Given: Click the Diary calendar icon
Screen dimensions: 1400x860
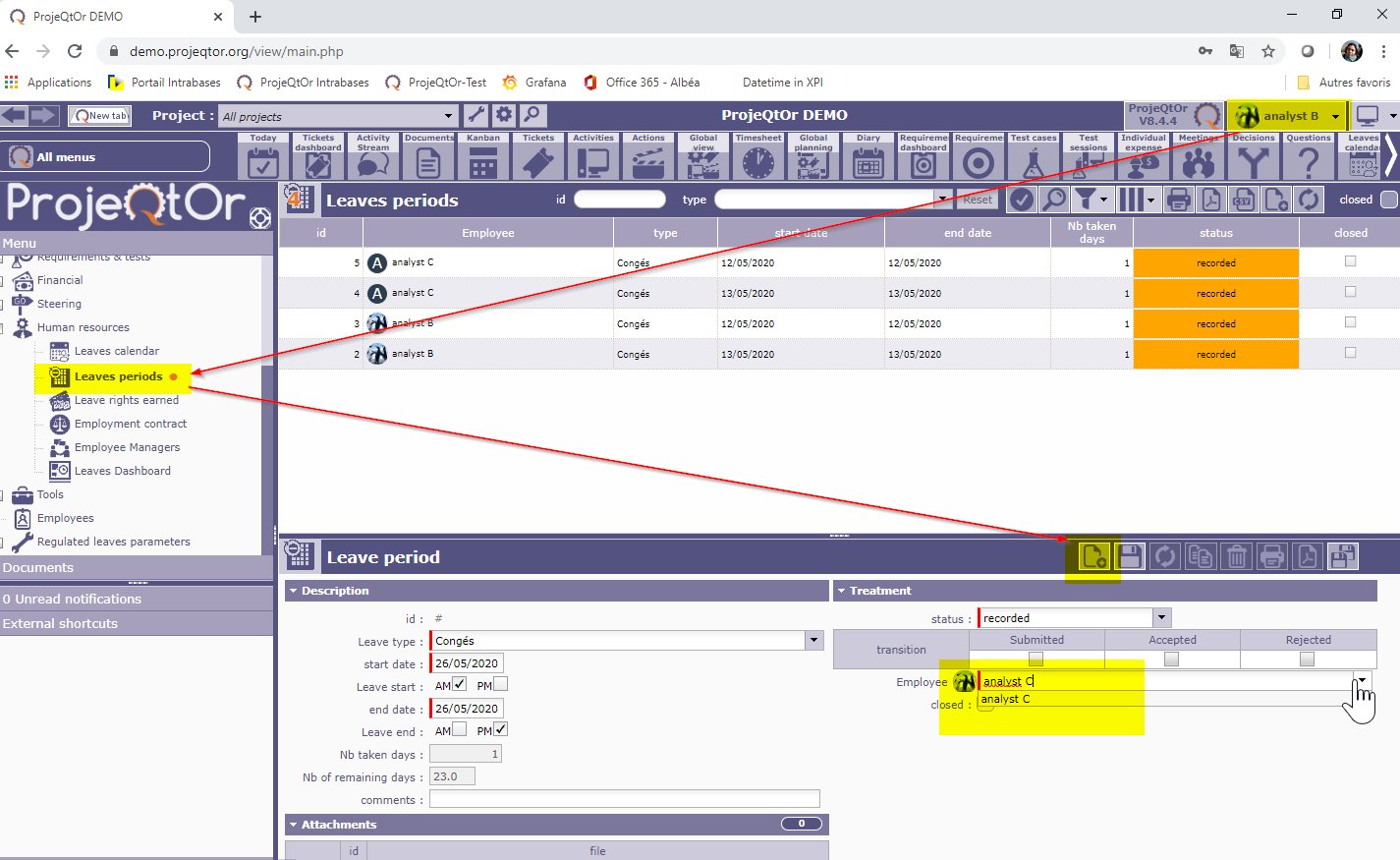Looking at the screenshot, I should coord(868,162).
